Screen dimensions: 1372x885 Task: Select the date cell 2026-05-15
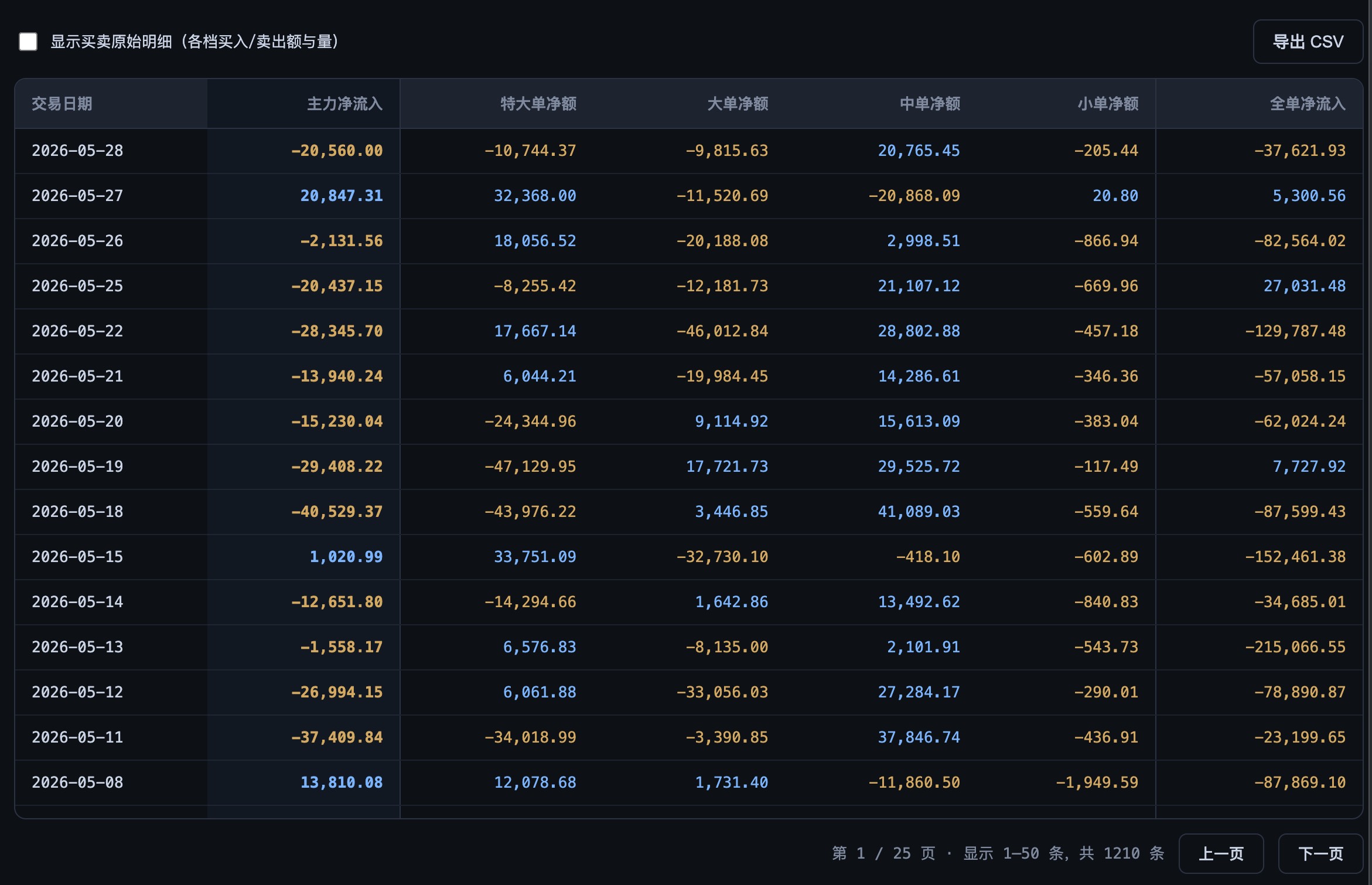tap(77, 557)
